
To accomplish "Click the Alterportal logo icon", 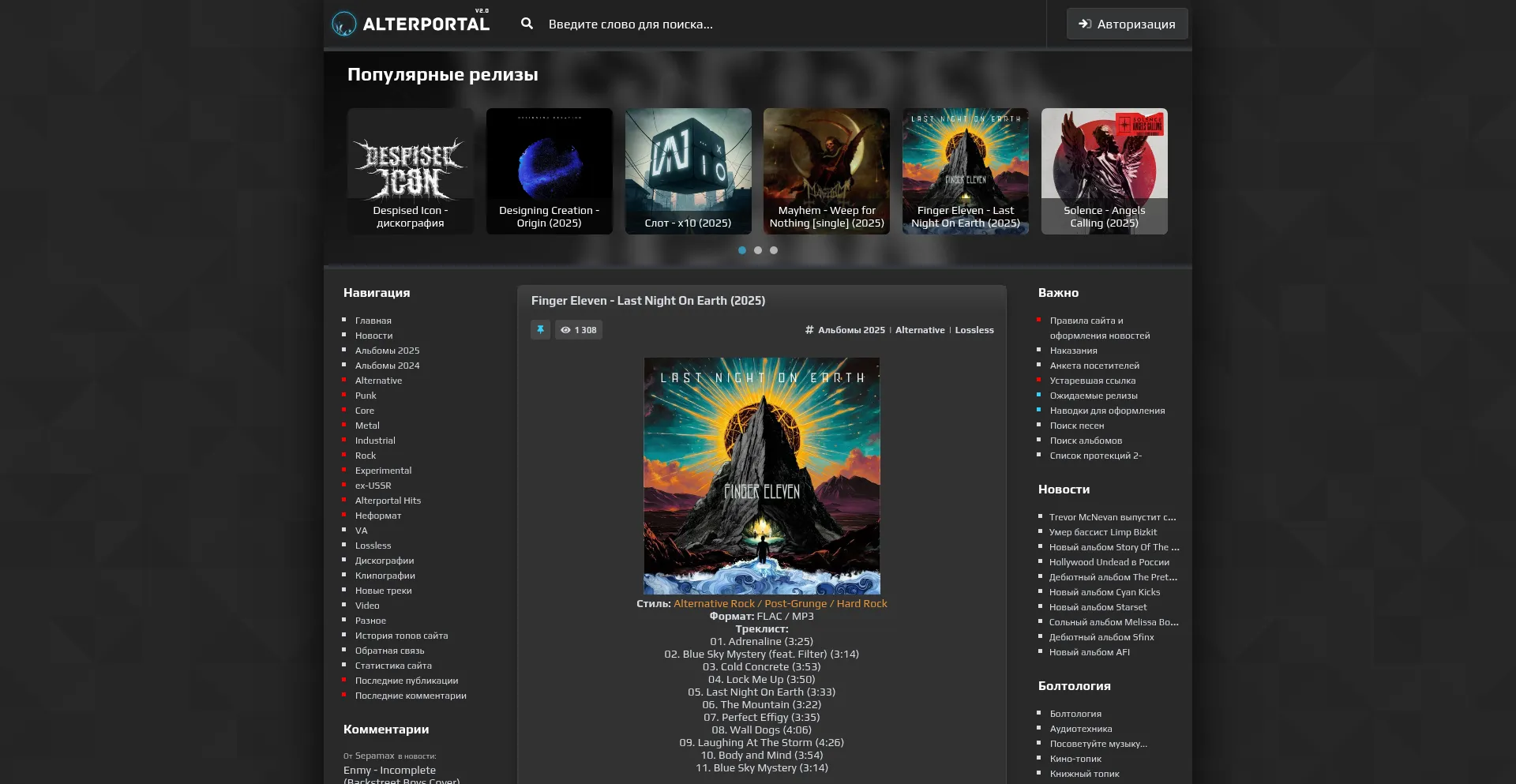I will [344, 24].
